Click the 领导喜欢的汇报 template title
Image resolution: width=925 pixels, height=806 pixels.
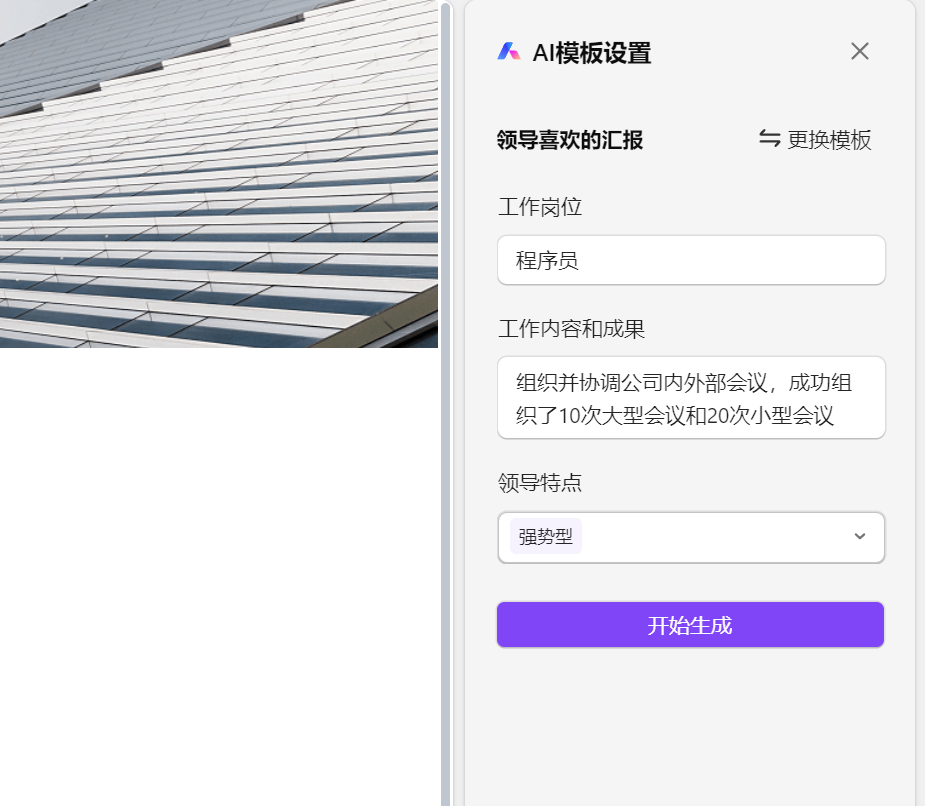coord(569,140)
